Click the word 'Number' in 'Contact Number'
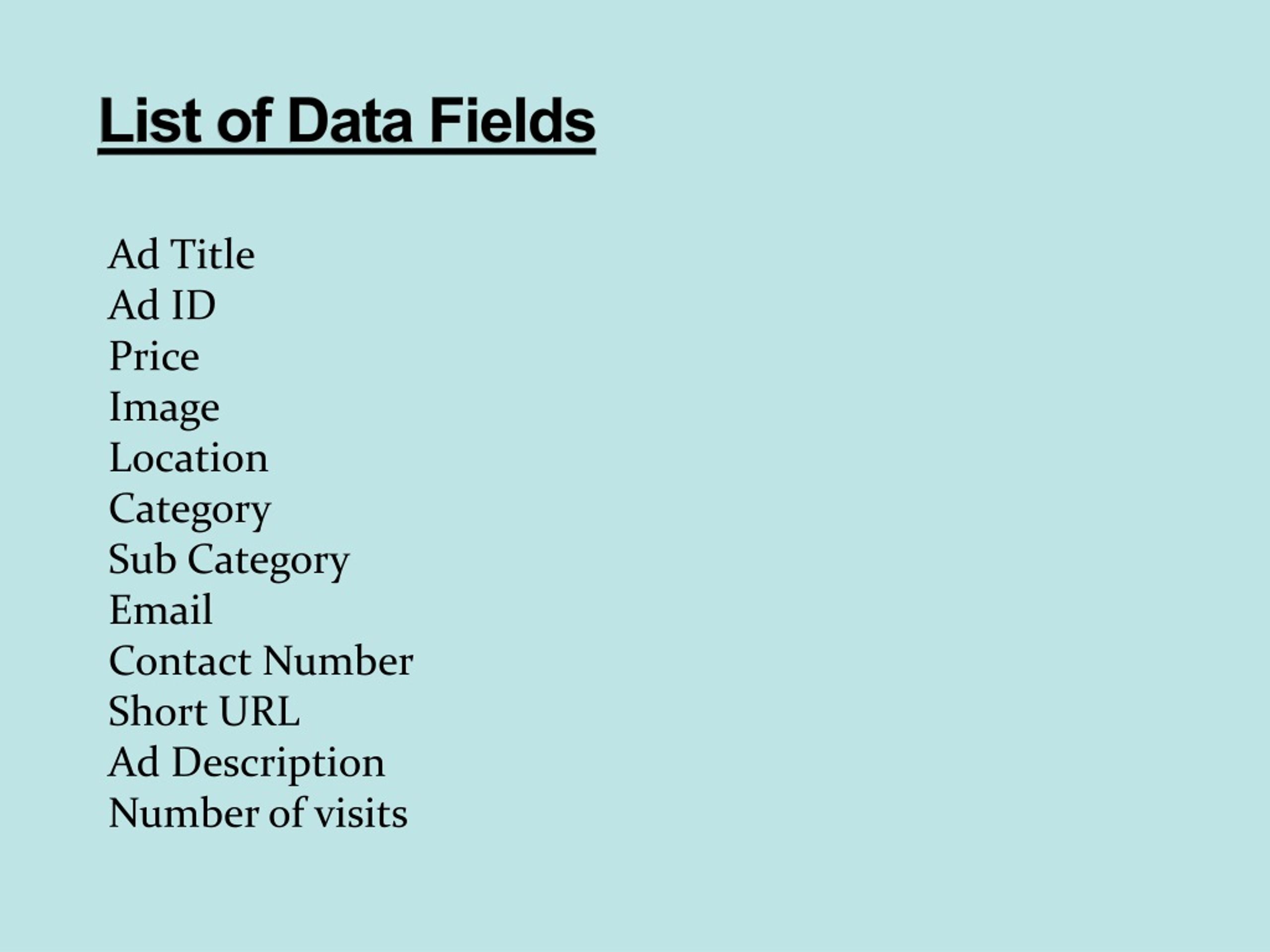Image resolution: width=1270 pixels, height=952 pixels. point(338,661)
